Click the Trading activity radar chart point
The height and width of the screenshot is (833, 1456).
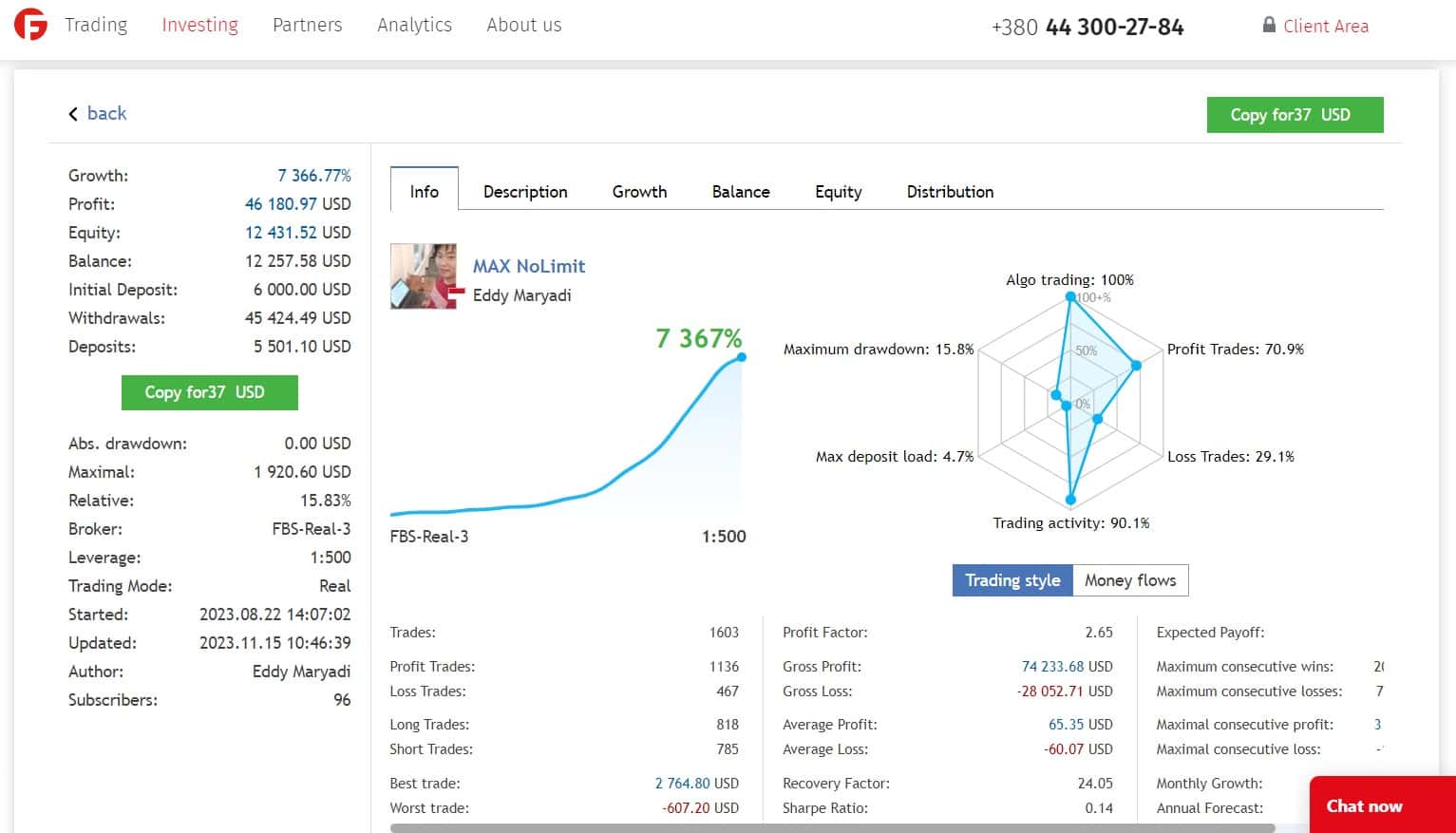1071,500
